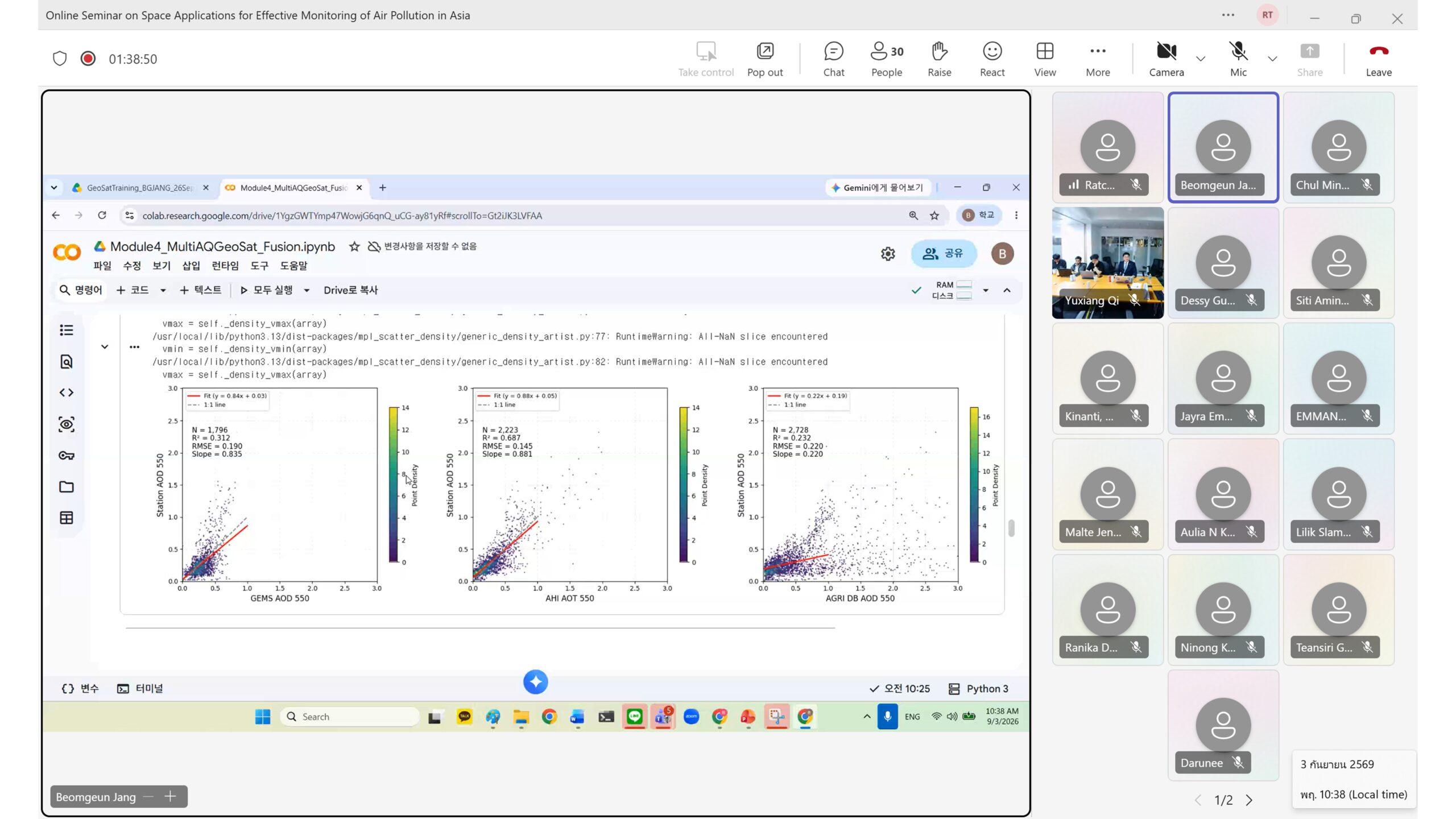1456x819 pixels.
Task: Open More meeting options
Action: click(x=1098, y=59)
